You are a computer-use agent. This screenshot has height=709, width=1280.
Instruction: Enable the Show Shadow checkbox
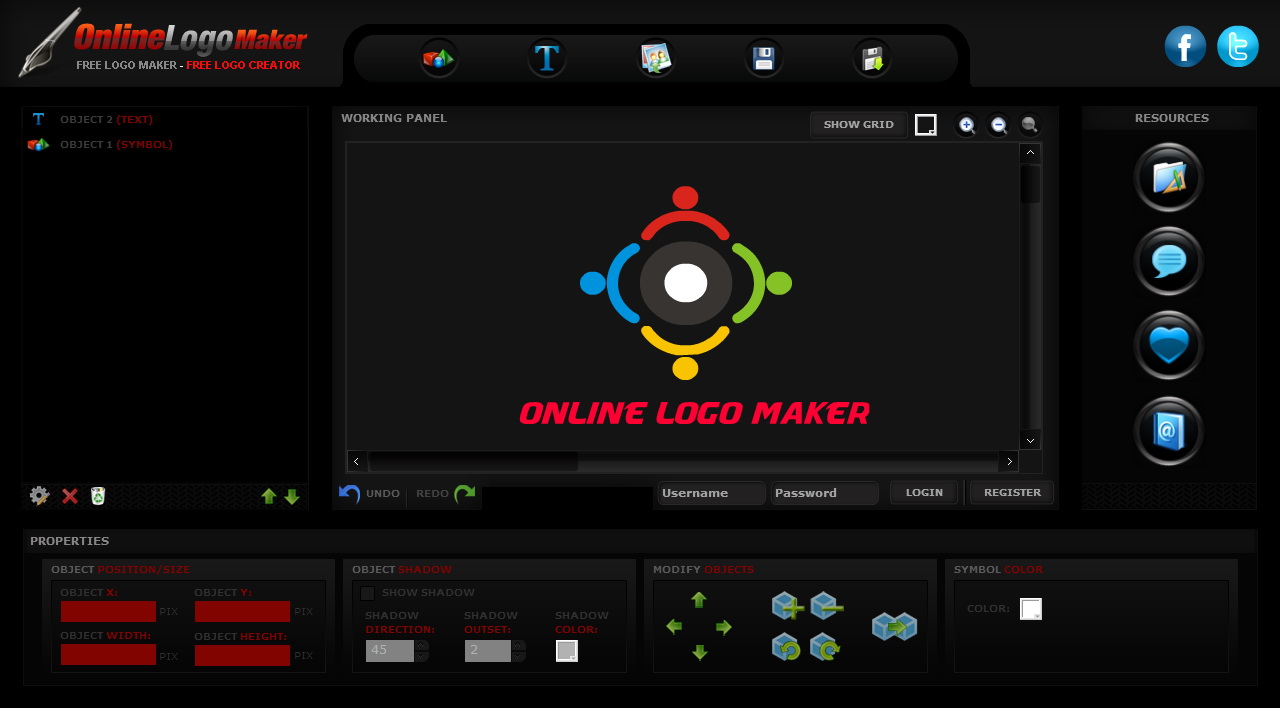click(368, 593)
